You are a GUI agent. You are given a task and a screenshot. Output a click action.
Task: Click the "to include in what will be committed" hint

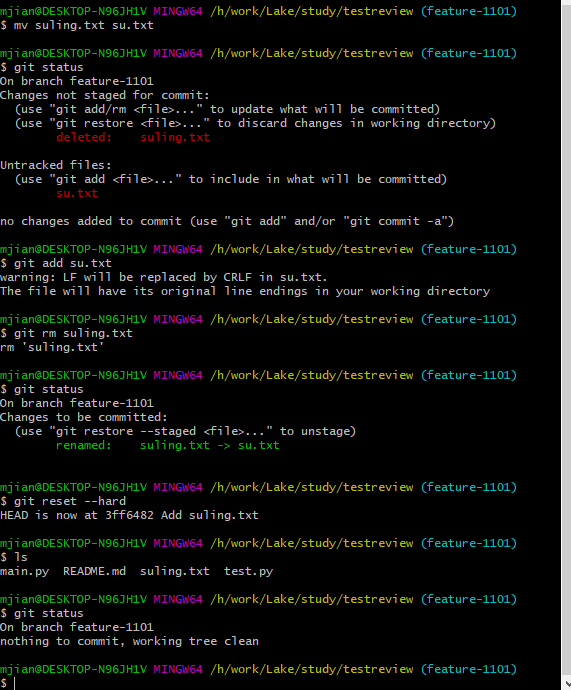coord(231,180)
